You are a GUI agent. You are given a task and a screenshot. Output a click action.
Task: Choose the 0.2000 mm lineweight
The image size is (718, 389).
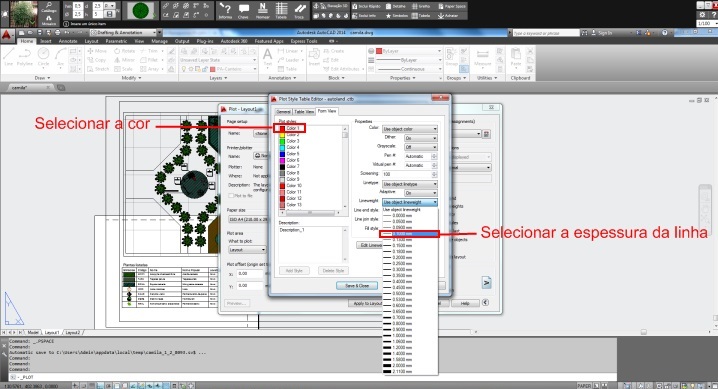[x=410, y=258]
